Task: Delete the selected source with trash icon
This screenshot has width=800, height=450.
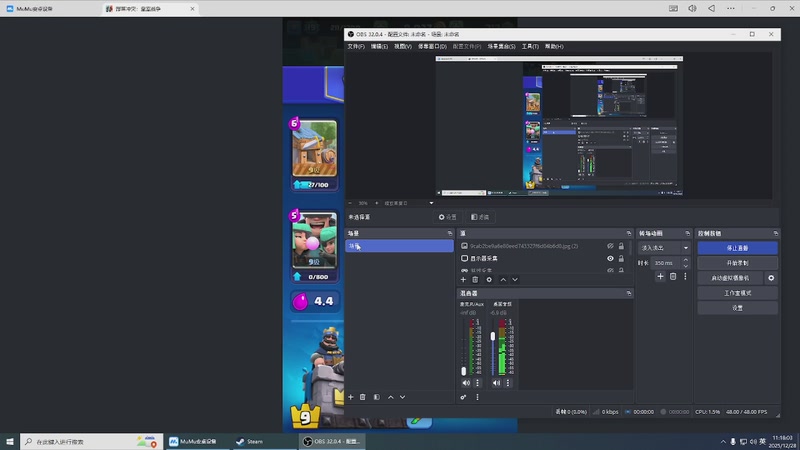Action: pyautogui.click(x=475, y=280)
